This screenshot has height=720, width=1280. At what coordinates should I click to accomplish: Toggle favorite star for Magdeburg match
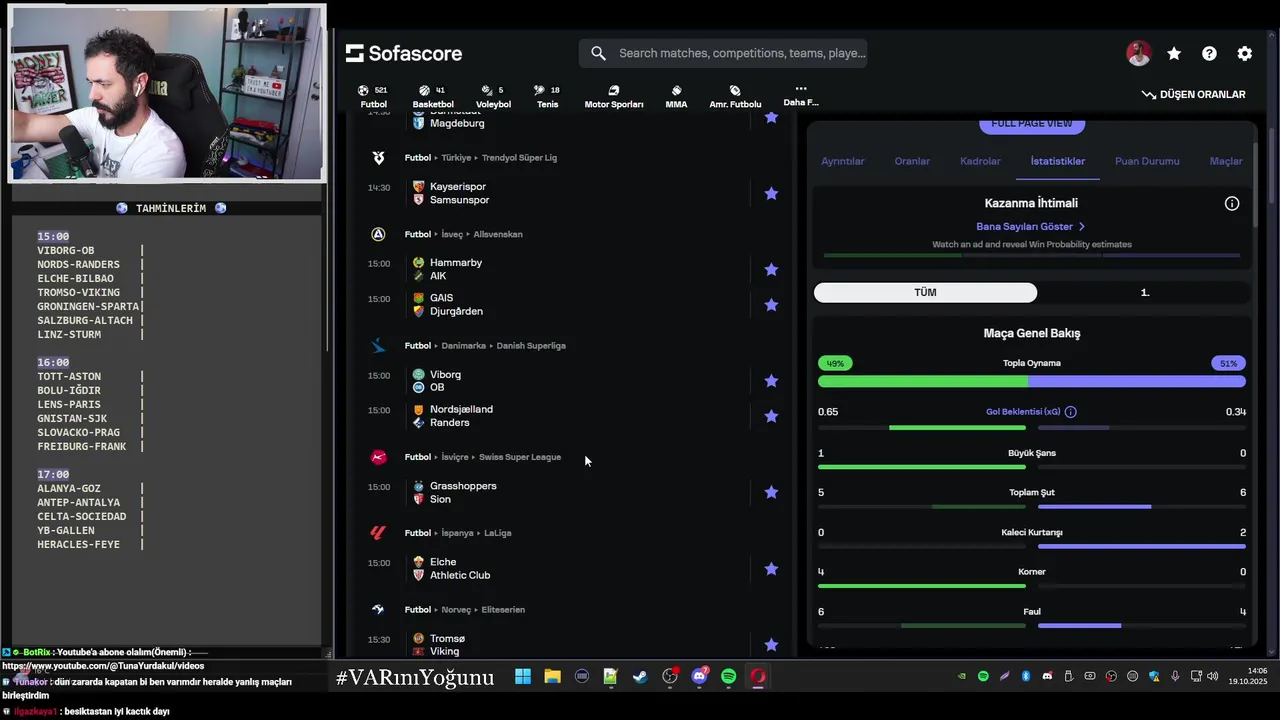click(x=771, y=117)
